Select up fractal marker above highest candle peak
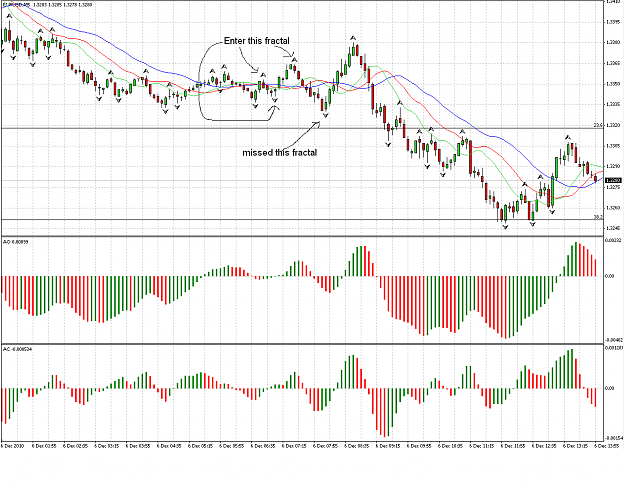Viewport: 625px width, 487px height. (353, 38)
